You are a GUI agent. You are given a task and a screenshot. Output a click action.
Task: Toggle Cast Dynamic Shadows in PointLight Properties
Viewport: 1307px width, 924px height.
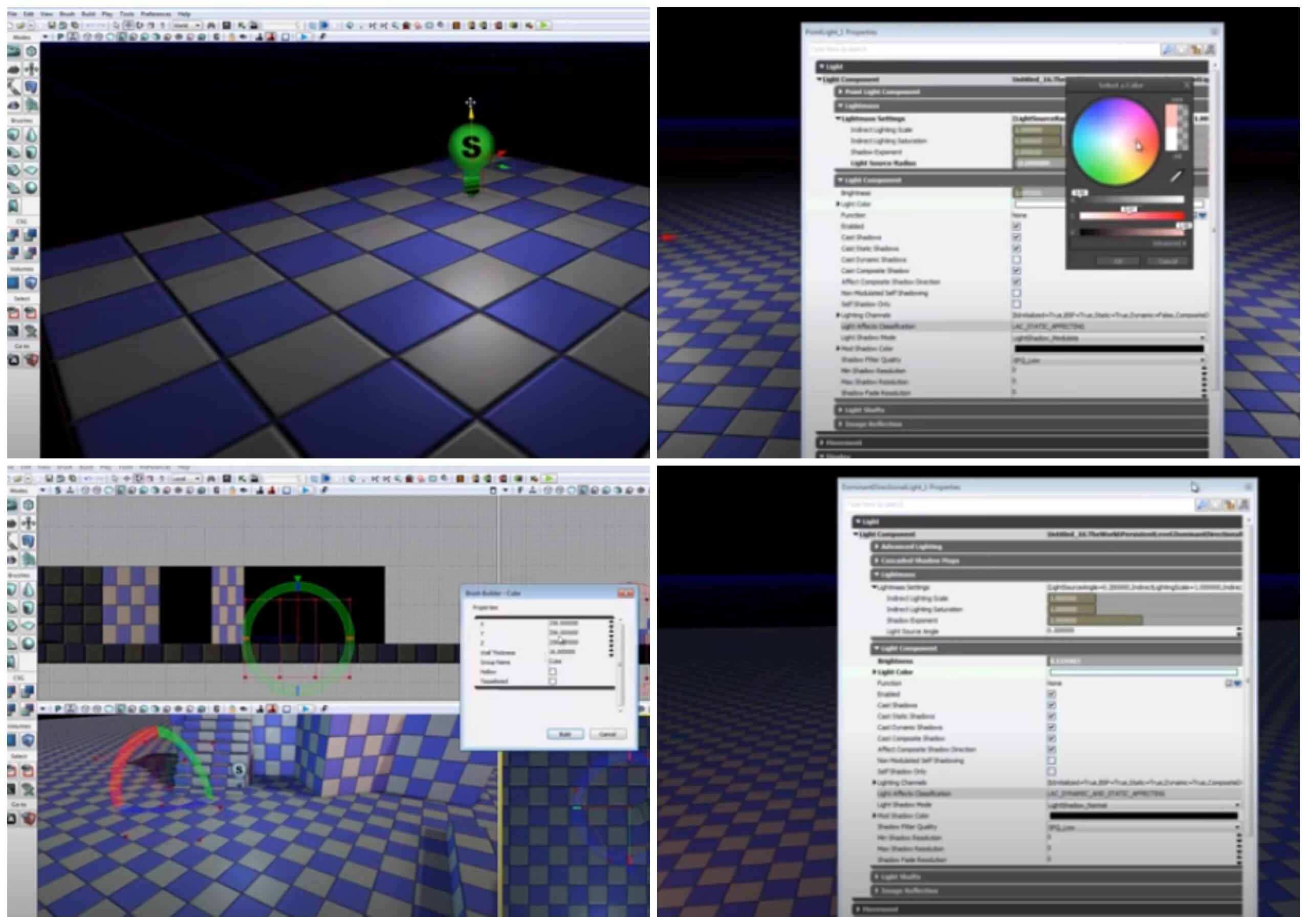(x=1017, y=259)
